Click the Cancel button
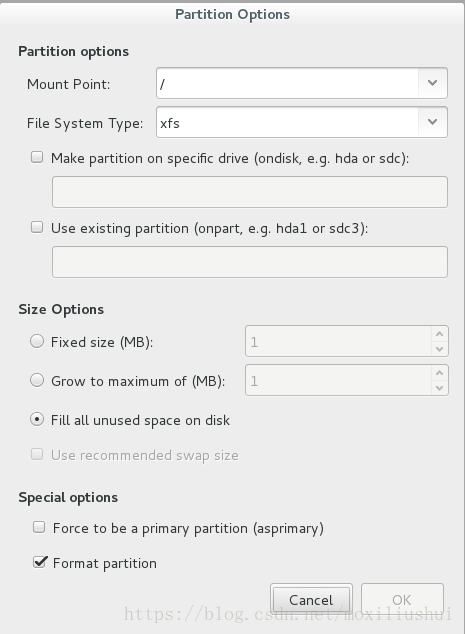 tap(311, 600)
